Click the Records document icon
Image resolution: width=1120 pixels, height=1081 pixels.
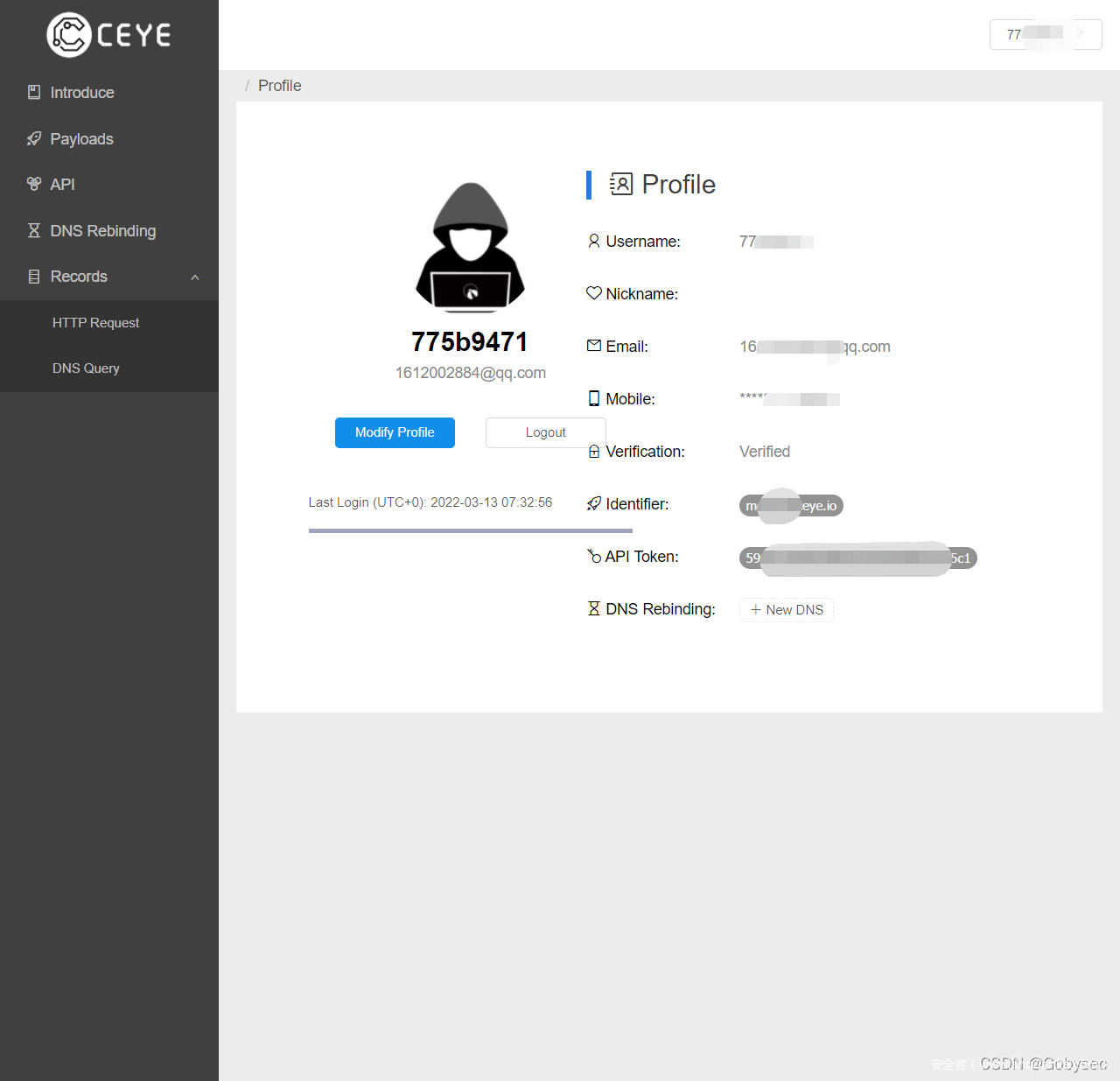point(34,277)
